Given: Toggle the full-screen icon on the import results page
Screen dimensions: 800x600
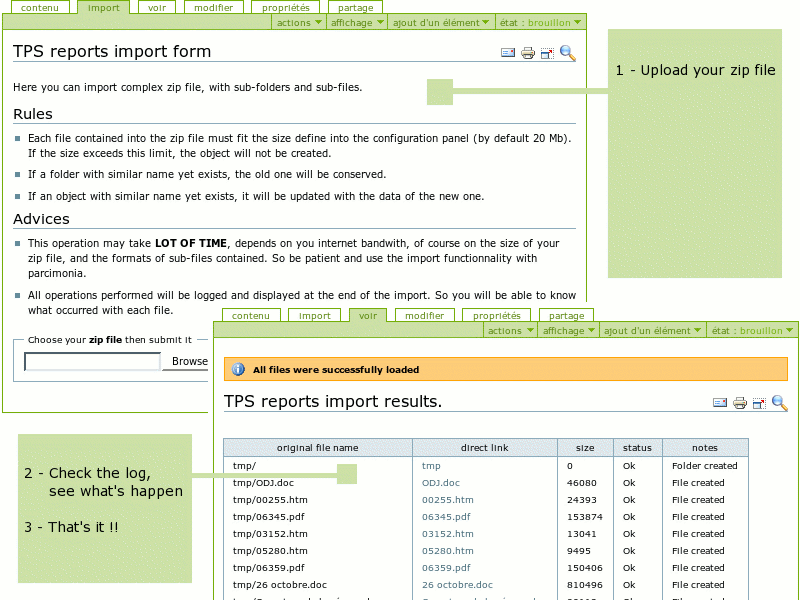Looking at the screenshot, I should [759, 403].
